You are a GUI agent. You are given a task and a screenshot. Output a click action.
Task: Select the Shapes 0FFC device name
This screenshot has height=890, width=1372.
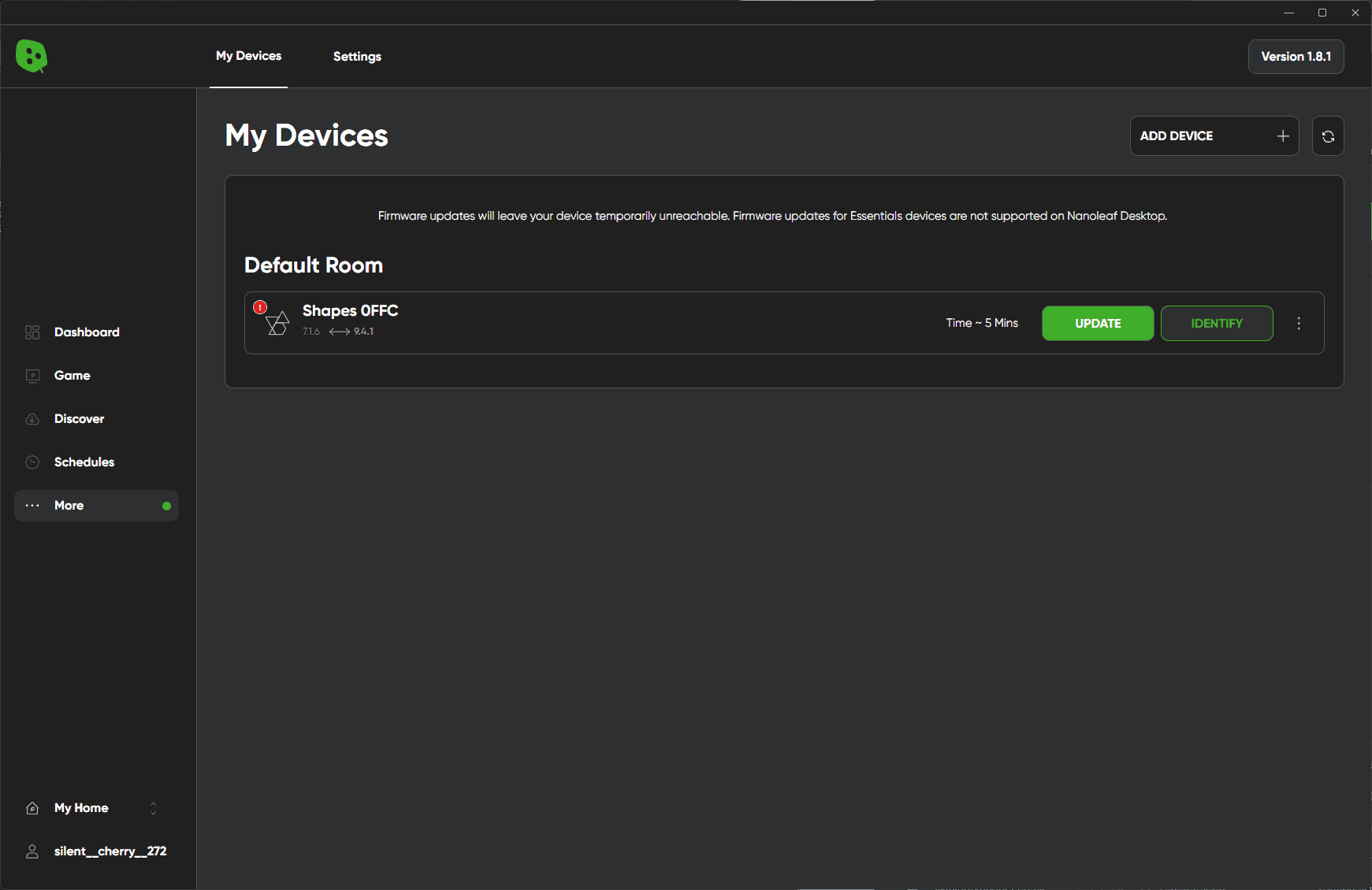(350, 311)
